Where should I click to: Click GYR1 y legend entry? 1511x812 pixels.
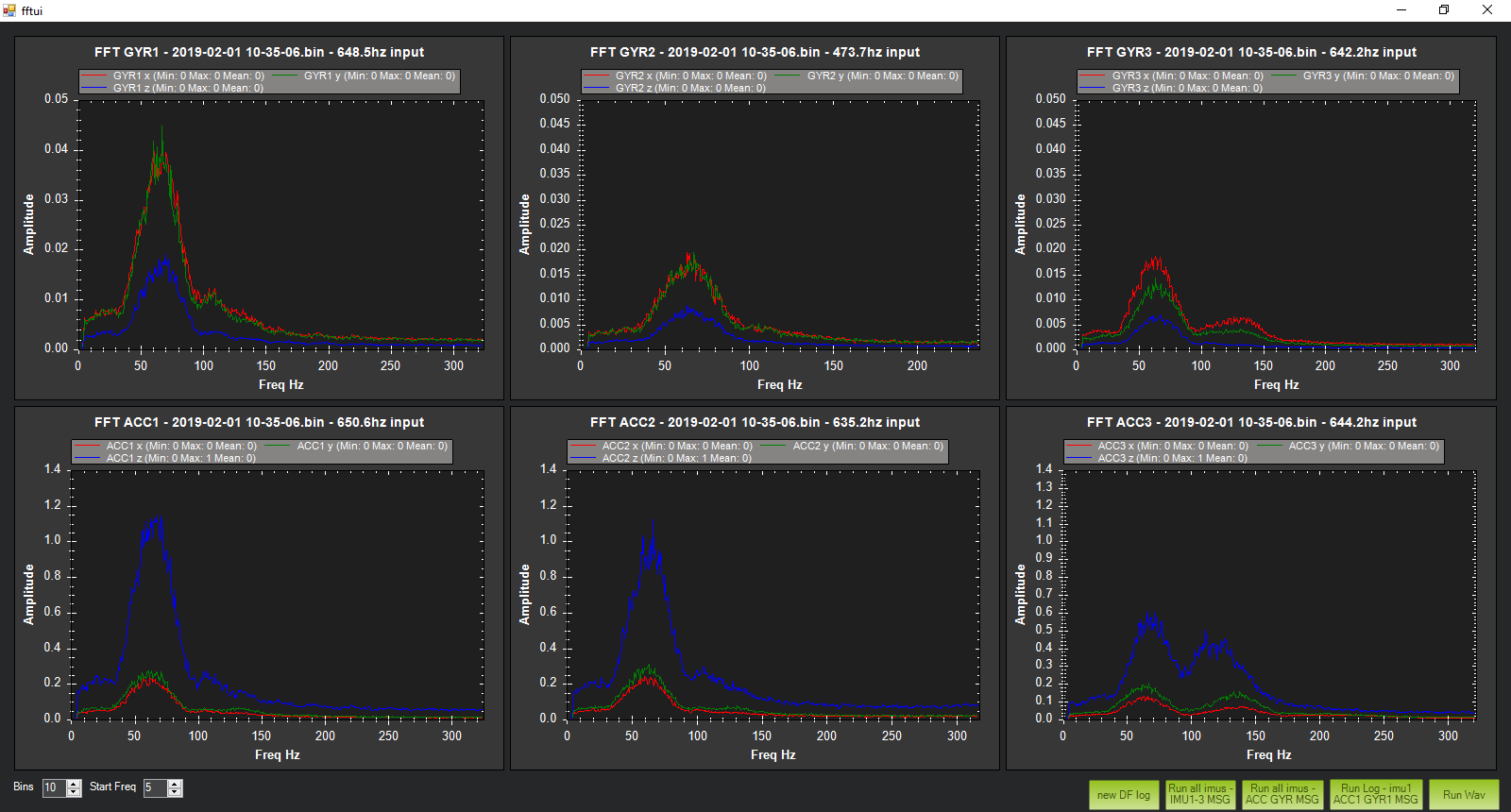[364, 76]
